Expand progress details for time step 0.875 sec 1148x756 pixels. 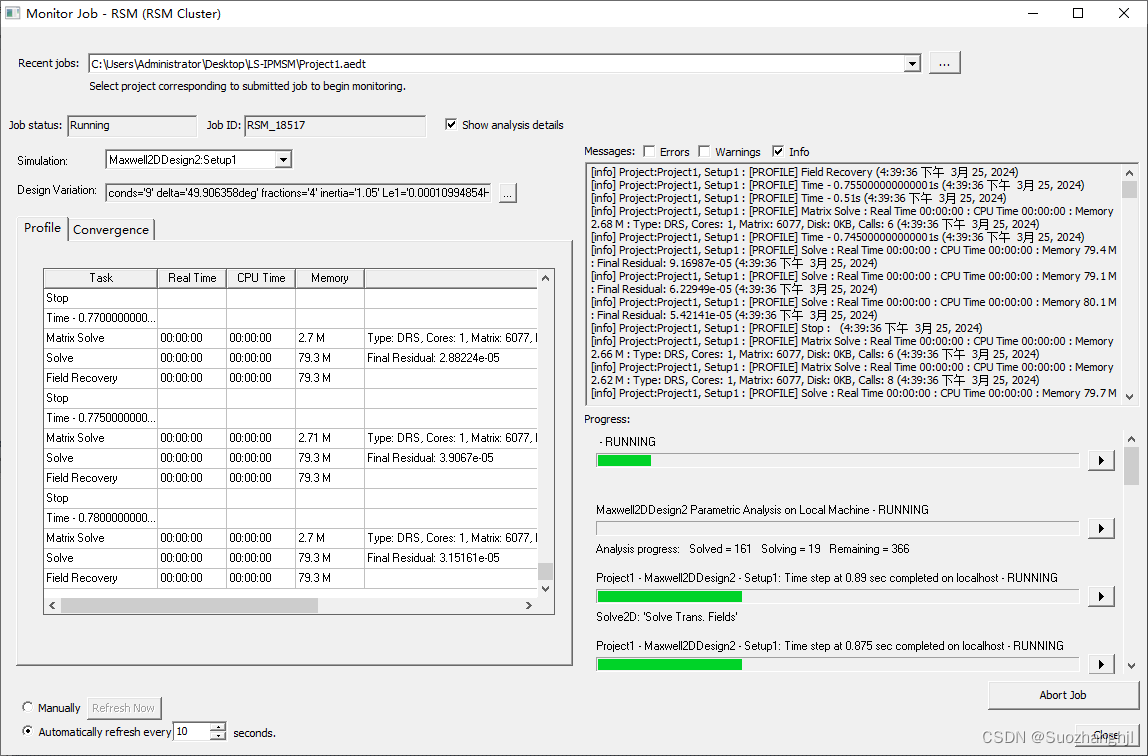1101,663
